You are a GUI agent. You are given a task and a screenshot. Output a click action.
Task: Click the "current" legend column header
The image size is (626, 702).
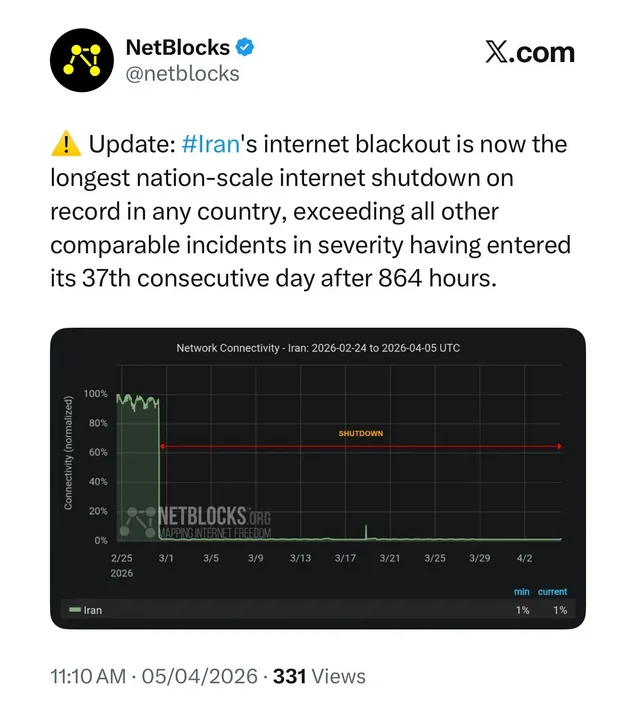click(x=552, y=592)
